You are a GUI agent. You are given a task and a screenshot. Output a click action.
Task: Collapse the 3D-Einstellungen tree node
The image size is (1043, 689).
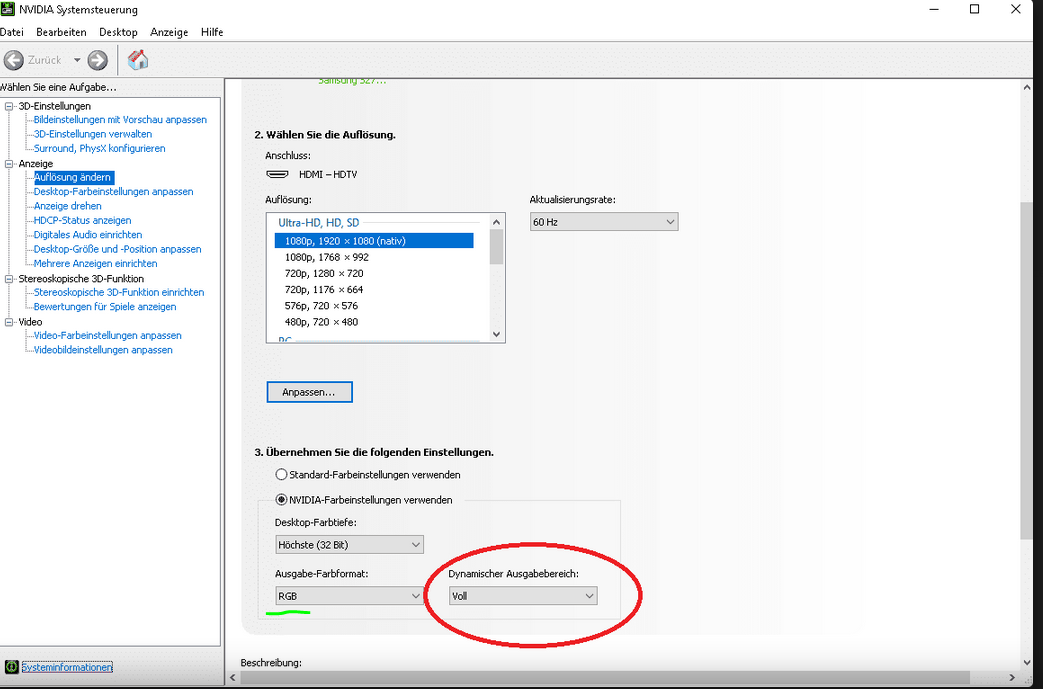click(x=9, y=106)
